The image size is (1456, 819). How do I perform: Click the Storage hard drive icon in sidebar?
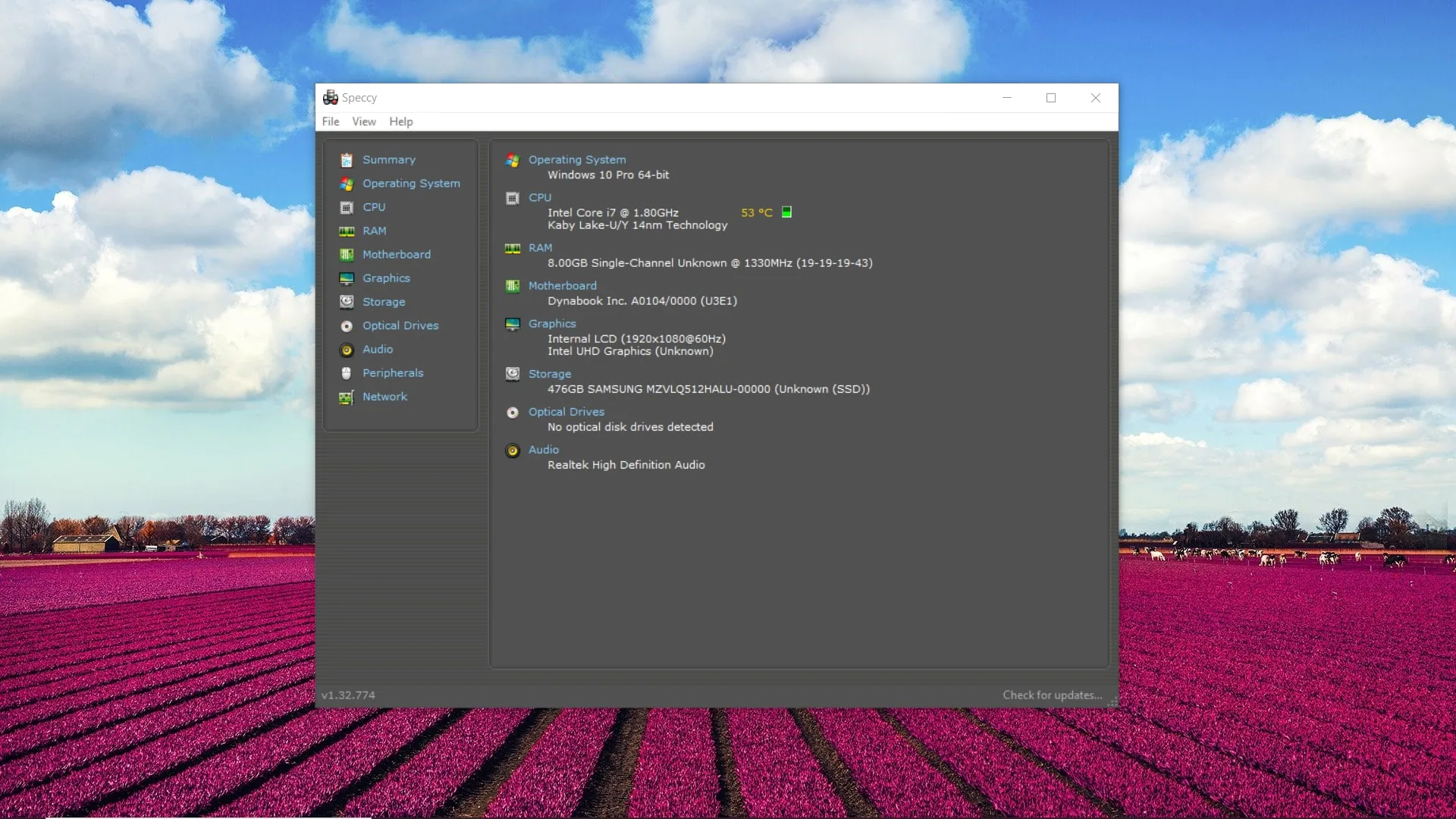[x=347, y=302]
